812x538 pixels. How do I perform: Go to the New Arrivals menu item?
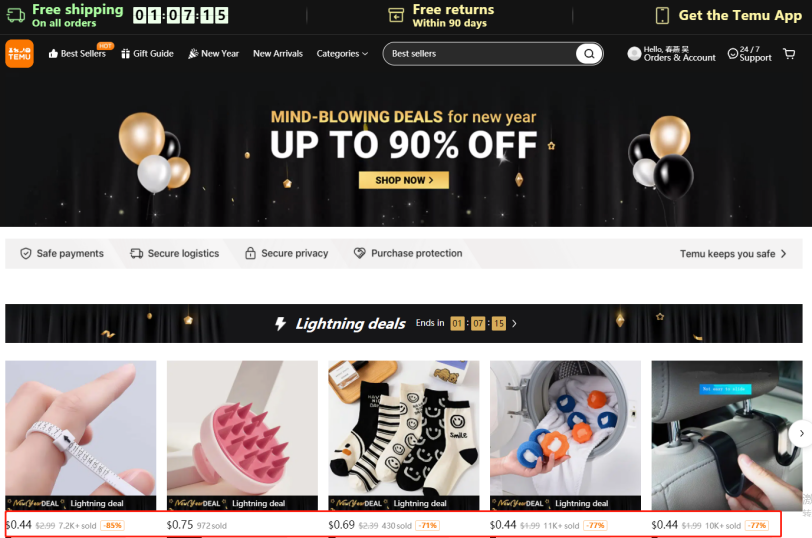click(278, 53)
